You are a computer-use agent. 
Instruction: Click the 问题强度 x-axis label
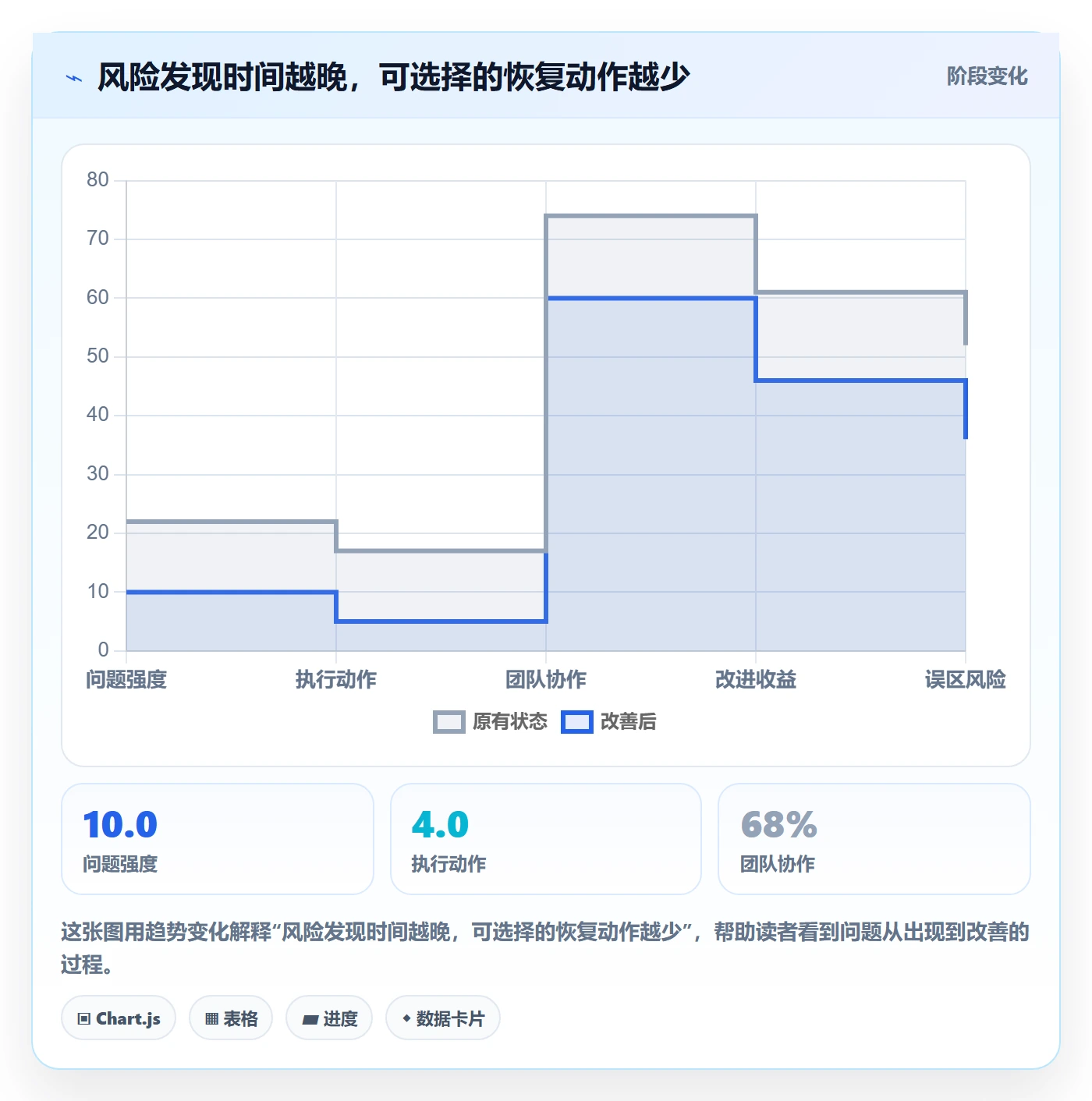(126, 680)
